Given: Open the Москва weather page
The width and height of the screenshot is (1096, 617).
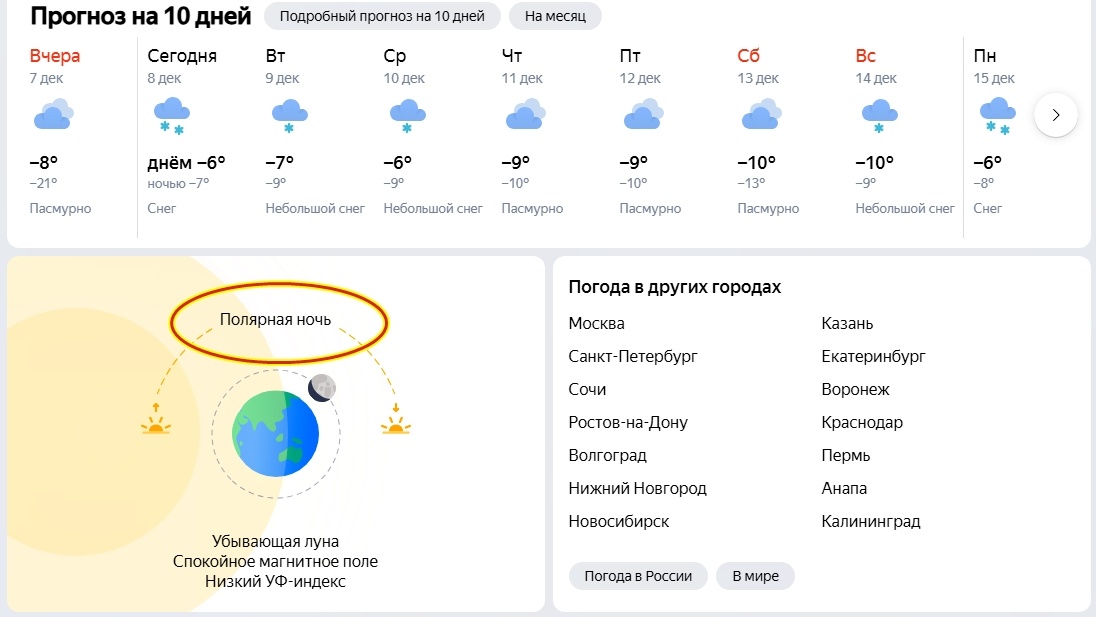Looking at the screenshot, I should [597, 323].
